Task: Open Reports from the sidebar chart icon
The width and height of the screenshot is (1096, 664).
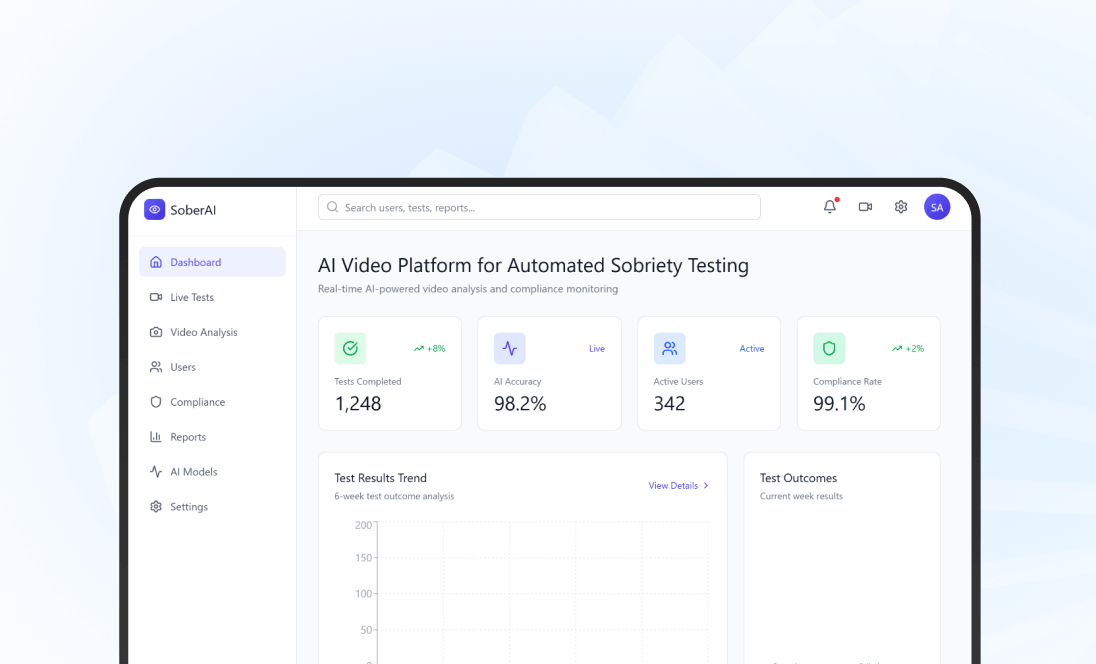Action: pos(155,437)
